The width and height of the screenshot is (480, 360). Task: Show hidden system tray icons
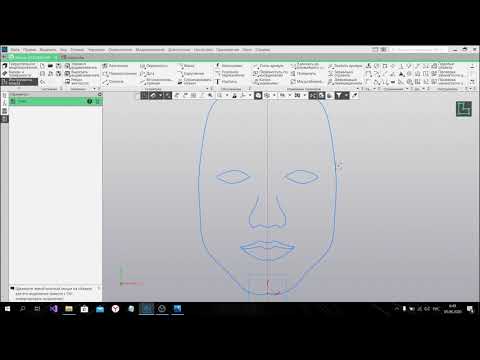click(x=396, y=309)
